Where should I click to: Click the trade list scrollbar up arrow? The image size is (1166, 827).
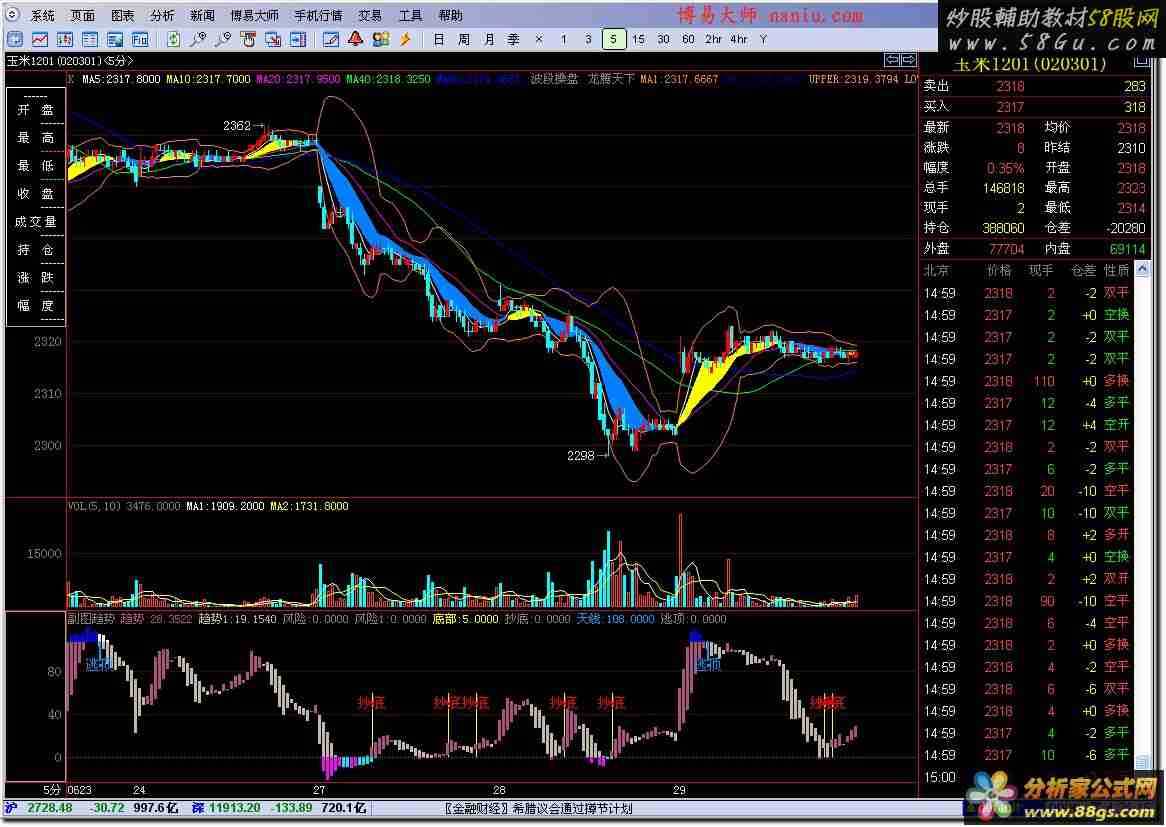[x=1144, y=268]
